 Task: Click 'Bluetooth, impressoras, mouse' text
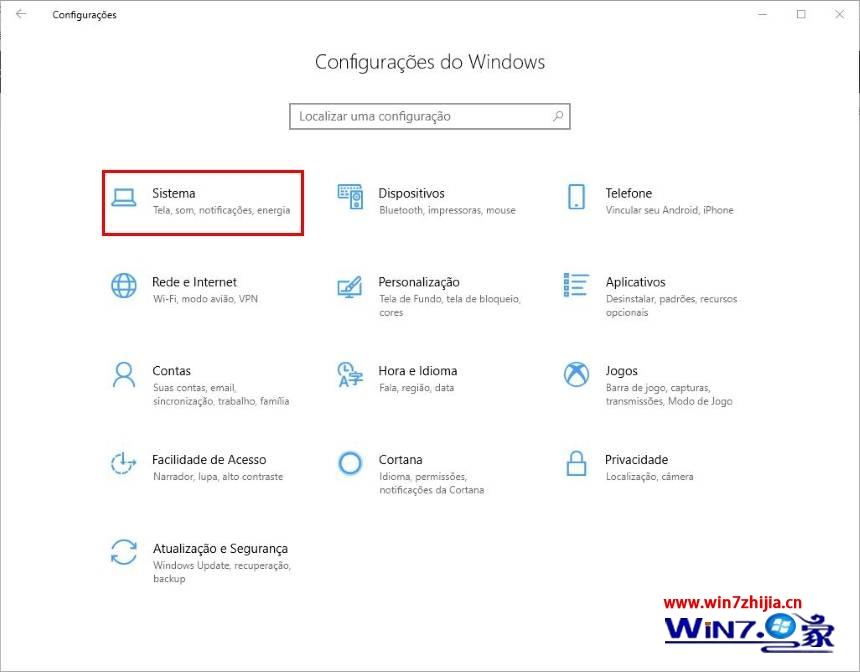pyautogui.click(x=448, y=210)
